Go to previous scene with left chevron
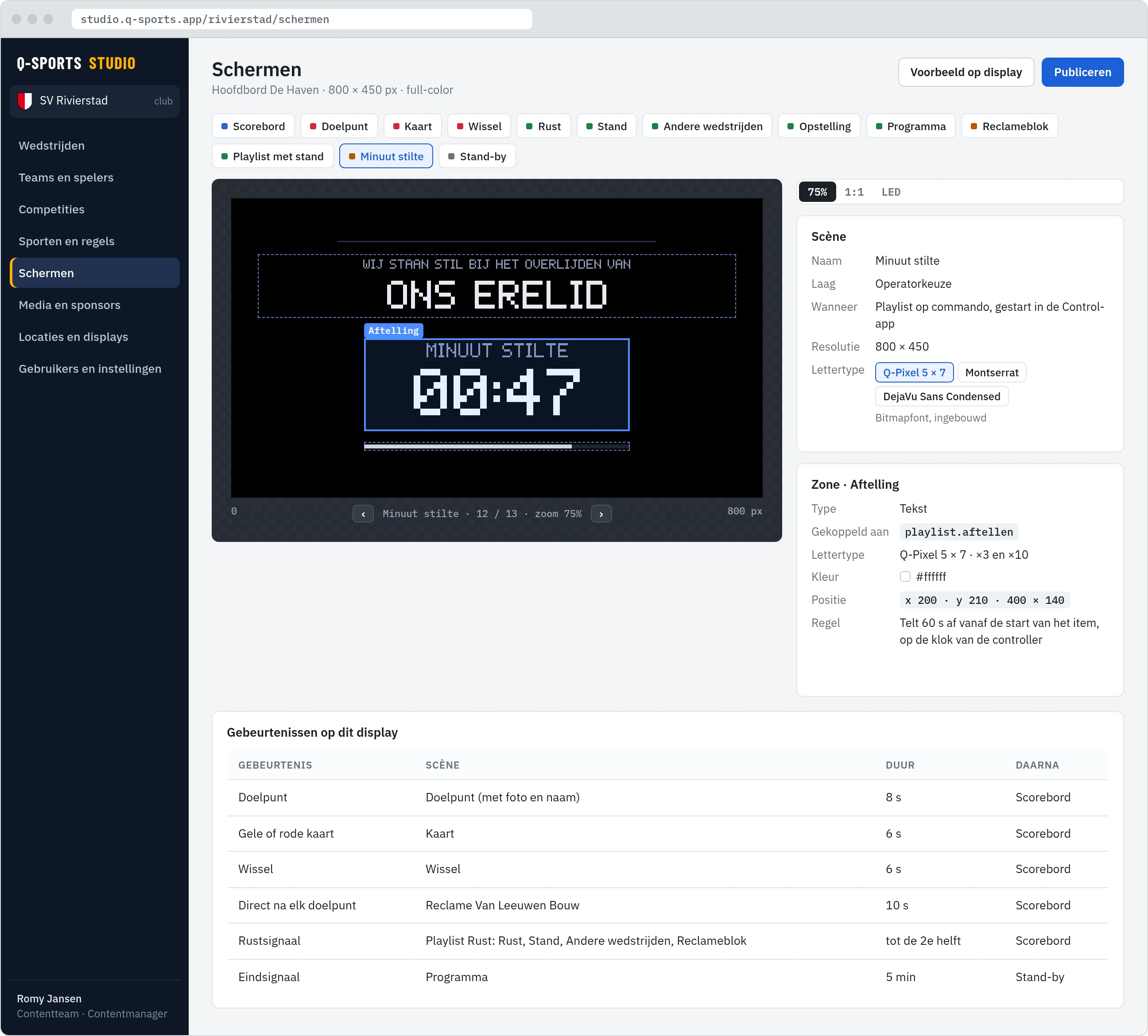Viewport: 1148px width, 1036px height. [363, 514]
